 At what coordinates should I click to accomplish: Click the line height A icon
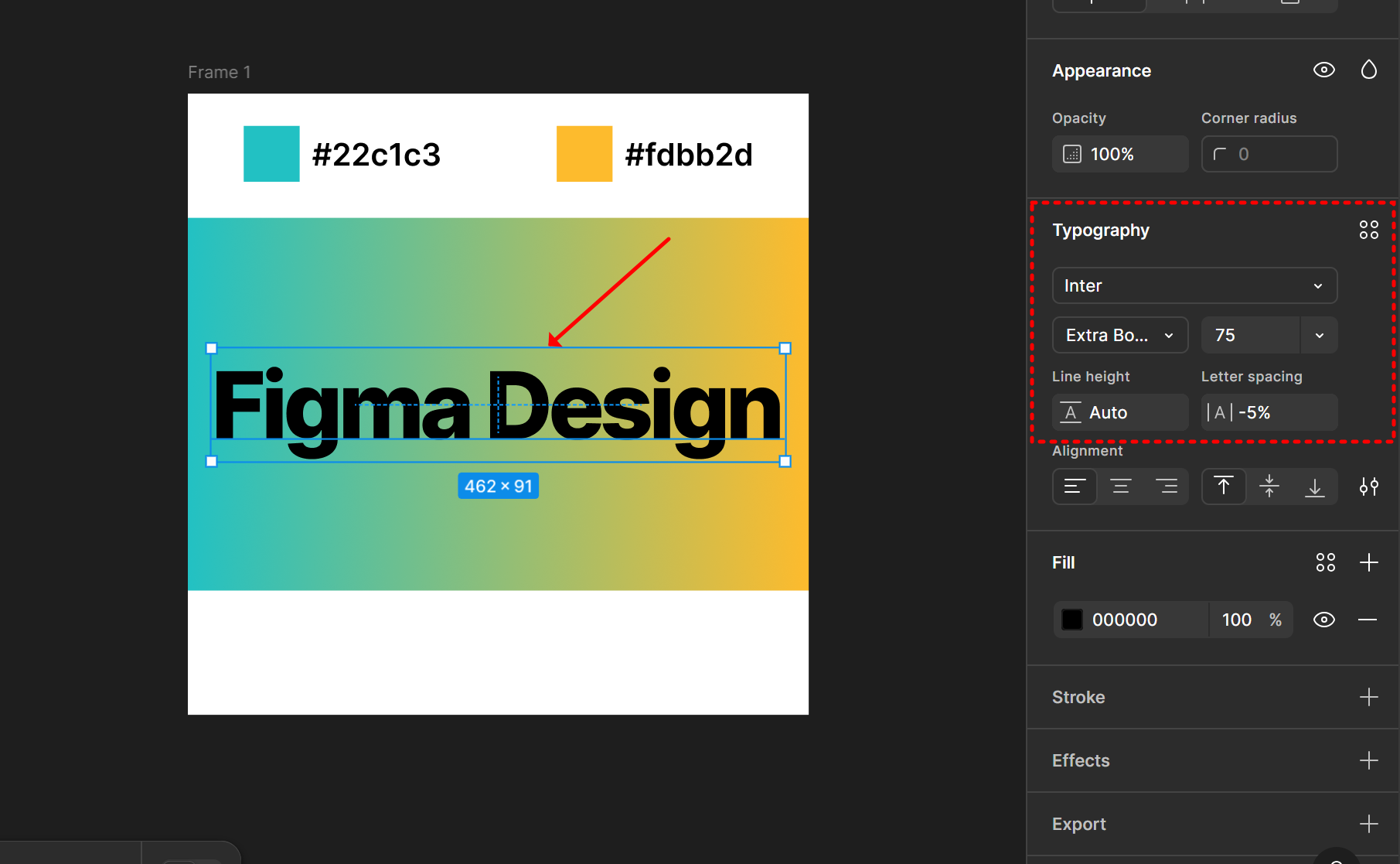click(1071, 412)
